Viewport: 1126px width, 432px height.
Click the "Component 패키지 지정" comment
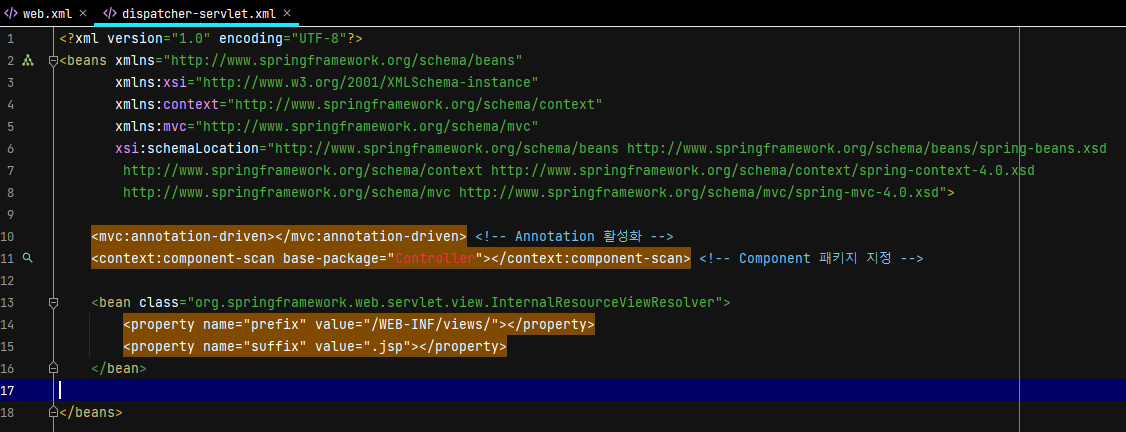click(811, 258)
